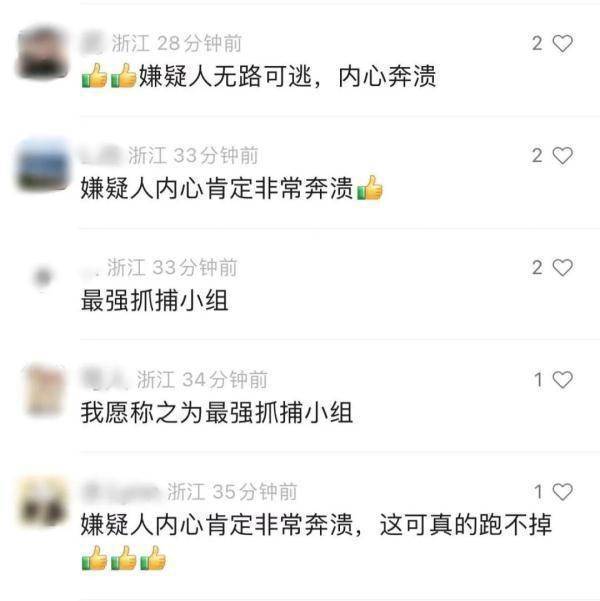Viewport: 600px width, 601px height.
Task: Open small gray avatar beside 最强抓捕小组 comment
Action: coord(43,277)
